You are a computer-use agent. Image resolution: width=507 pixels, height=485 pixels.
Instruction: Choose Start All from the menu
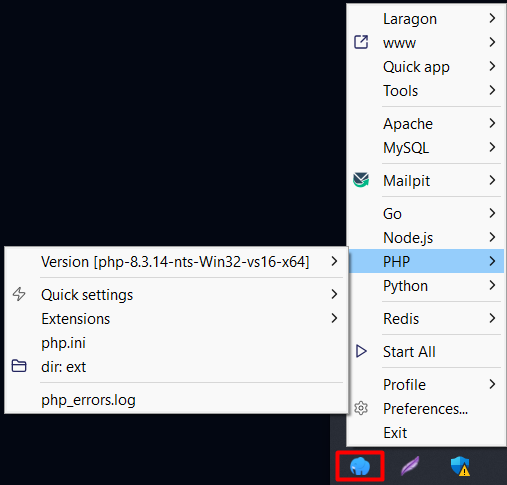[x=426, y=352]
